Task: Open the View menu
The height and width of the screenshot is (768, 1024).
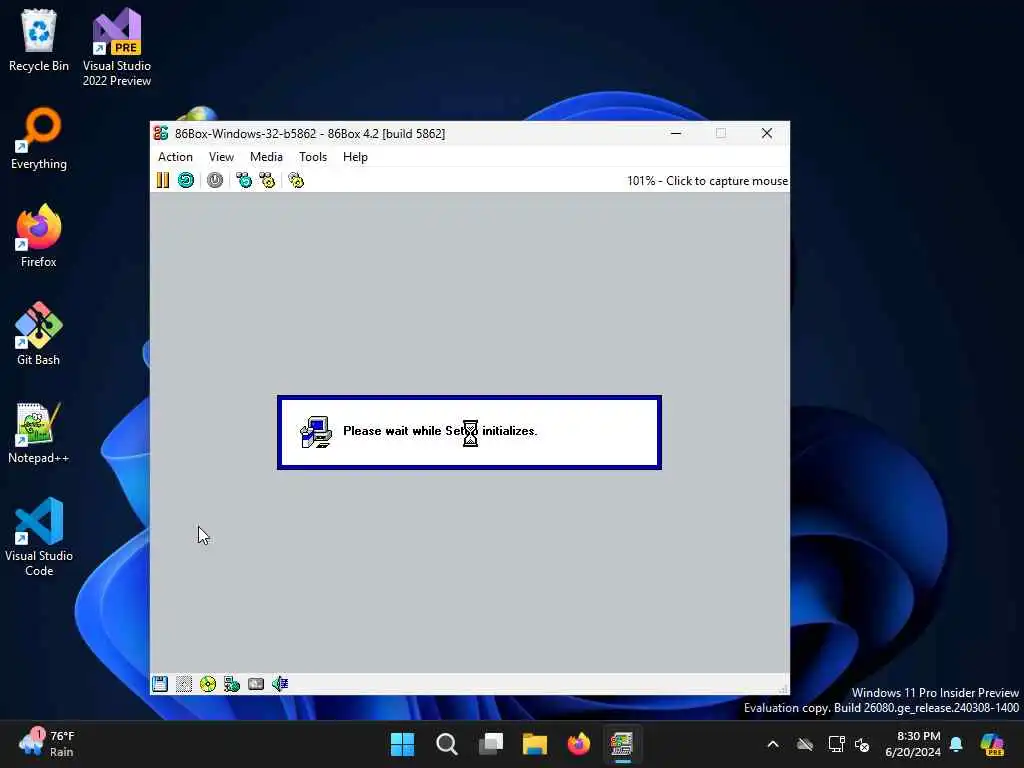Action: tap(221, 157)
